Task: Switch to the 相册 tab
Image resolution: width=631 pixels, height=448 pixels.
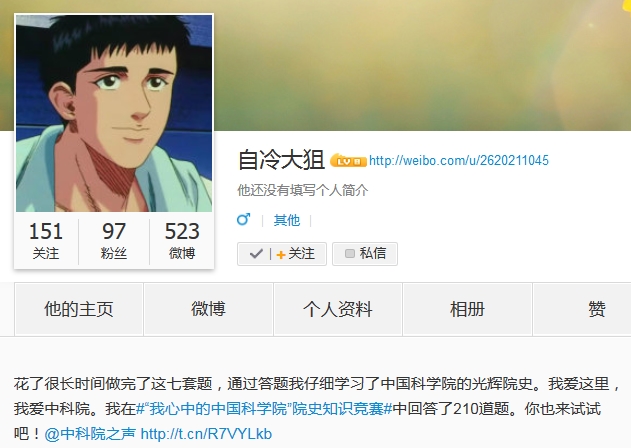Action: pos(468,309)
